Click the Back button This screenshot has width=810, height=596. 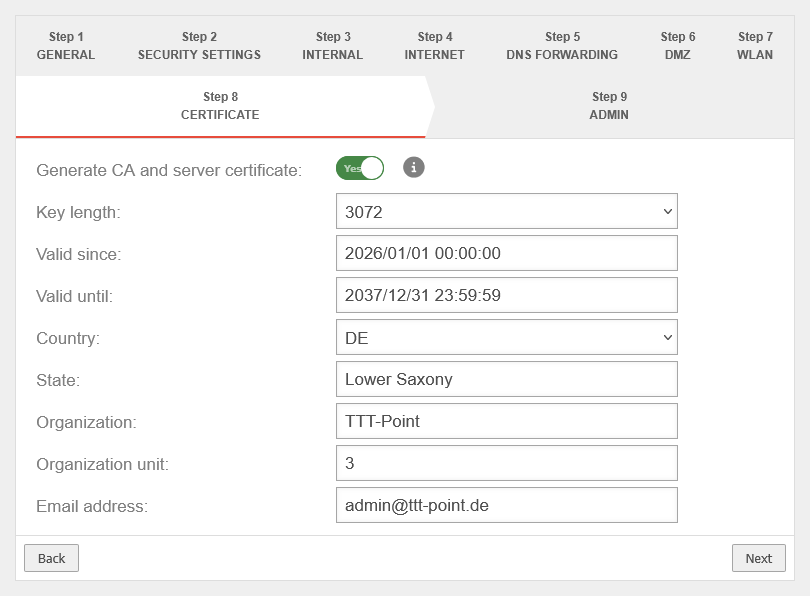52,558
